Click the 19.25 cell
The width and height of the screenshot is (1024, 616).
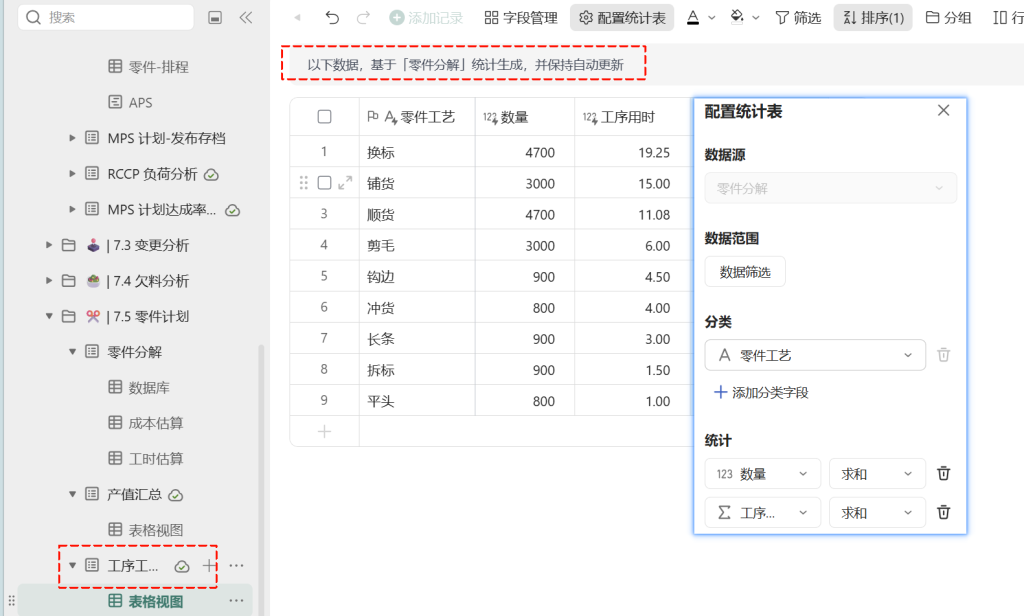[x=633, y=152]
